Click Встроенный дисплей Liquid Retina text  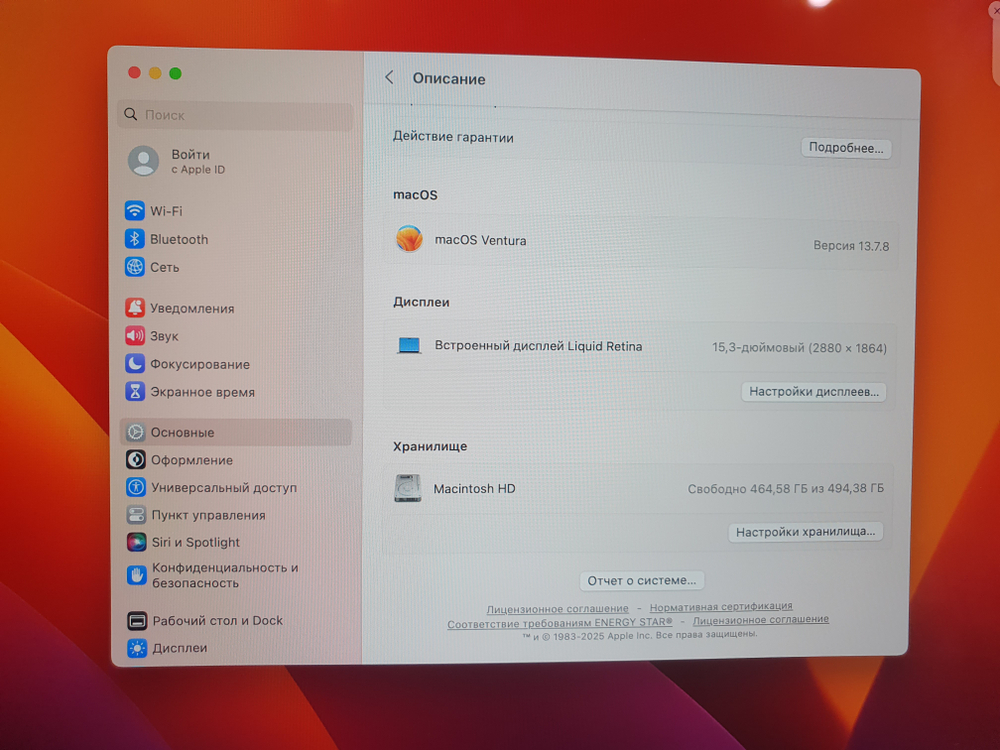coord(538,346)
